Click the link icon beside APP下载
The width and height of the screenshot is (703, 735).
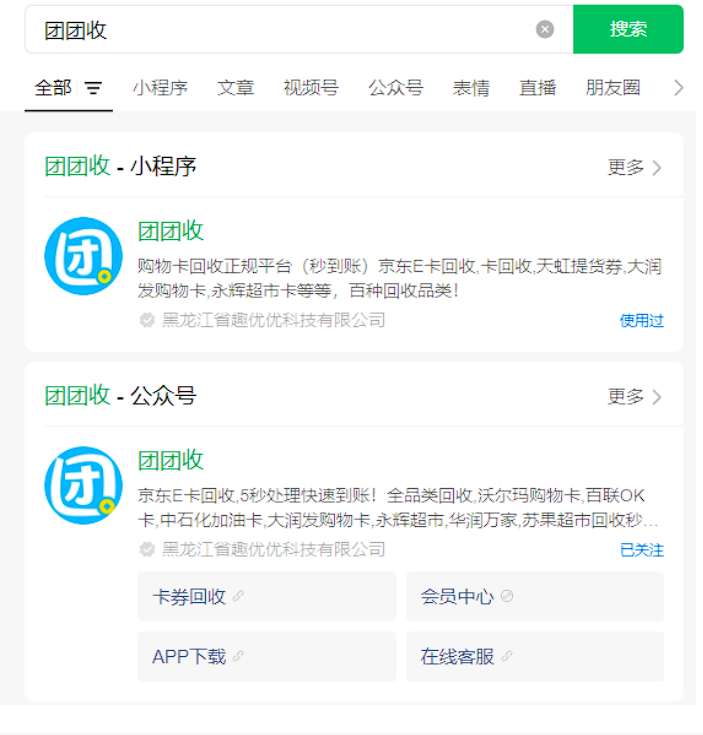tap(239, 656)
